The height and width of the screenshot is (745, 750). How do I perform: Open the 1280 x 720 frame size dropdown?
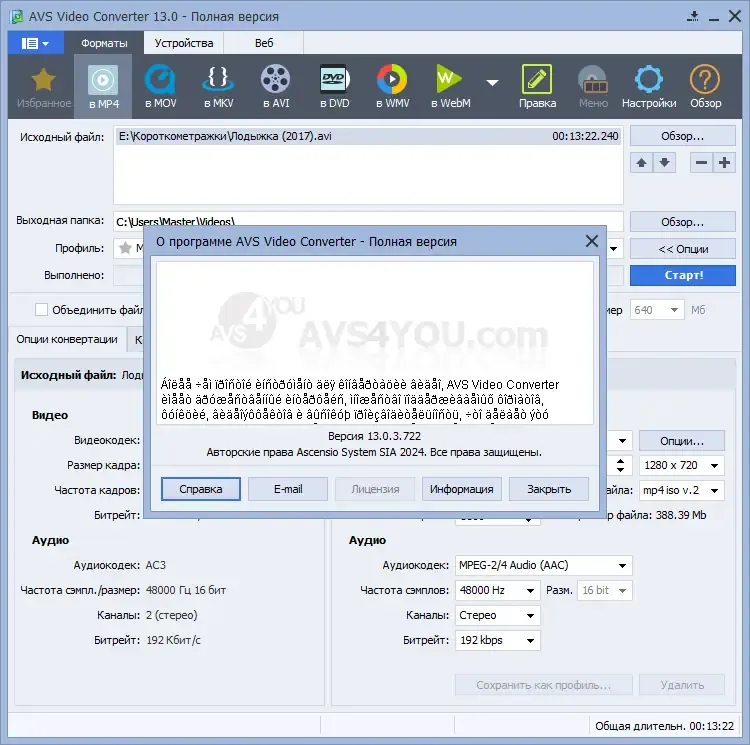[682, 465]
